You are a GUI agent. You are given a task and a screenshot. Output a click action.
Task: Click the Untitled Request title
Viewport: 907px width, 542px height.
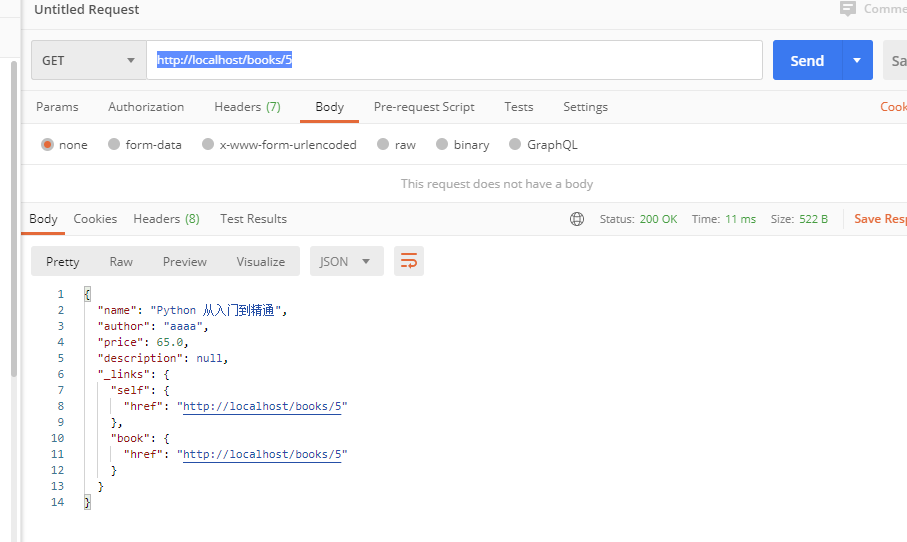coord(87,9)
